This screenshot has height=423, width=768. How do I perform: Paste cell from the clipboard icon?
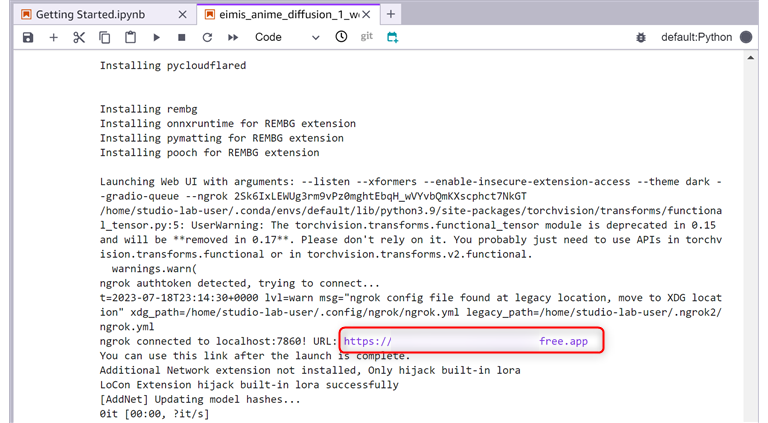pyautogui.click(x=130, y=37)
